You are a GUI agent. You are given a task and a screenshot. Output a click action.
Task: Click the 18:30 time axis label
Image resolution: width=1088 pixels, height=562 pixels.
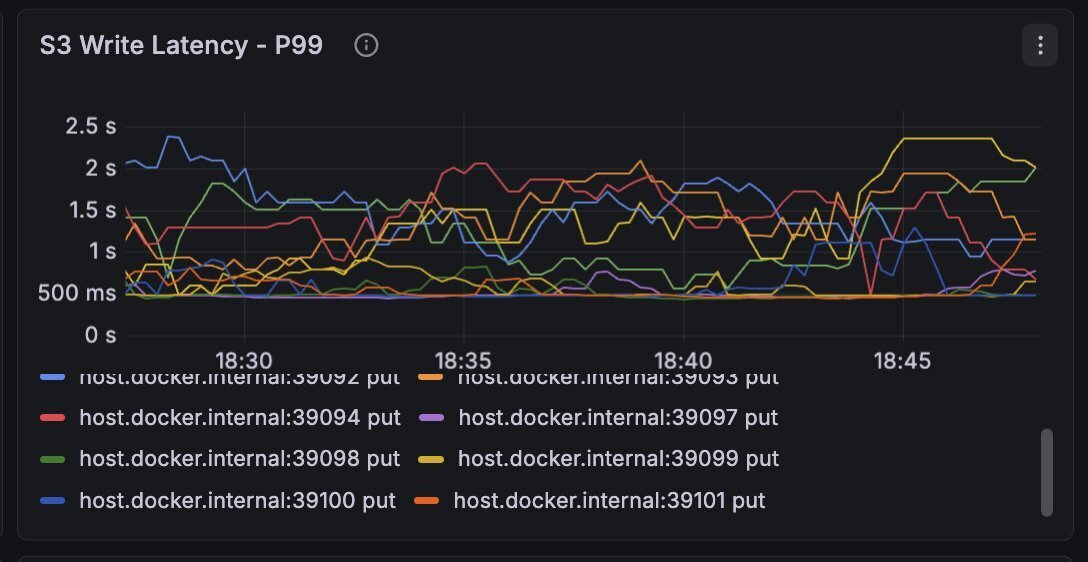click(244, 361)
